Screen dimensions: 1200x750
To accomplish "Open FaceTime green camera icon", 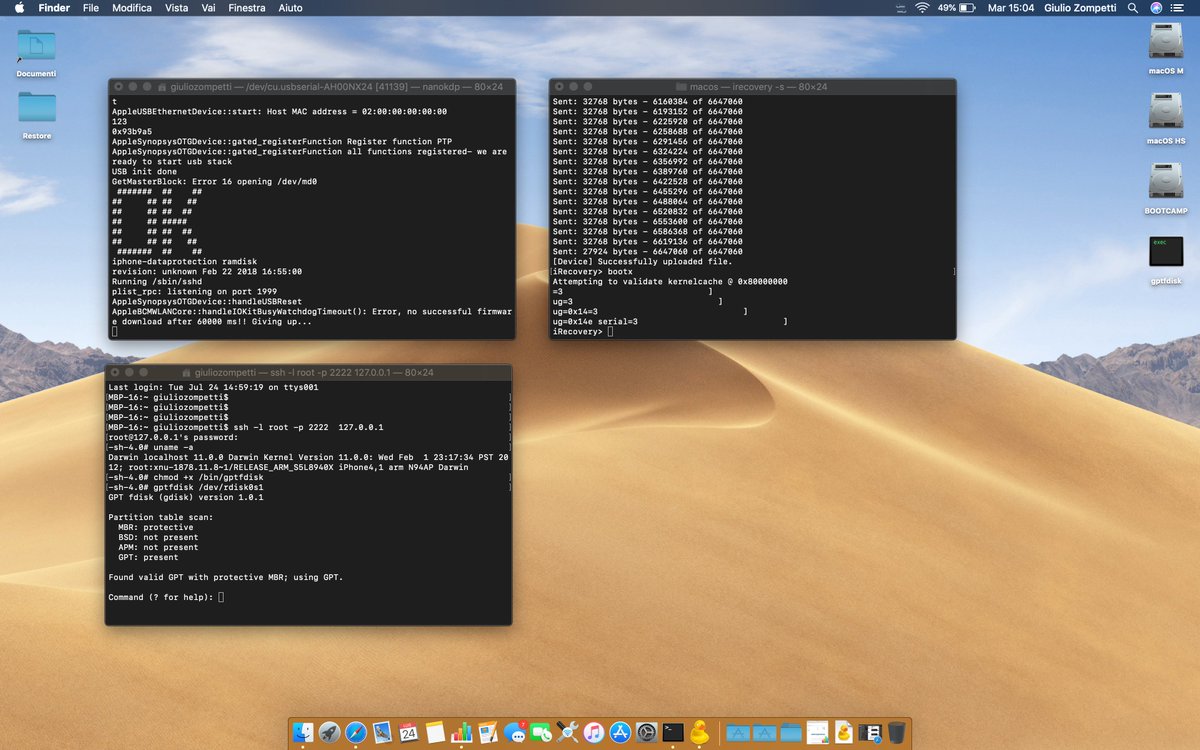I will (x=541, y=733).
